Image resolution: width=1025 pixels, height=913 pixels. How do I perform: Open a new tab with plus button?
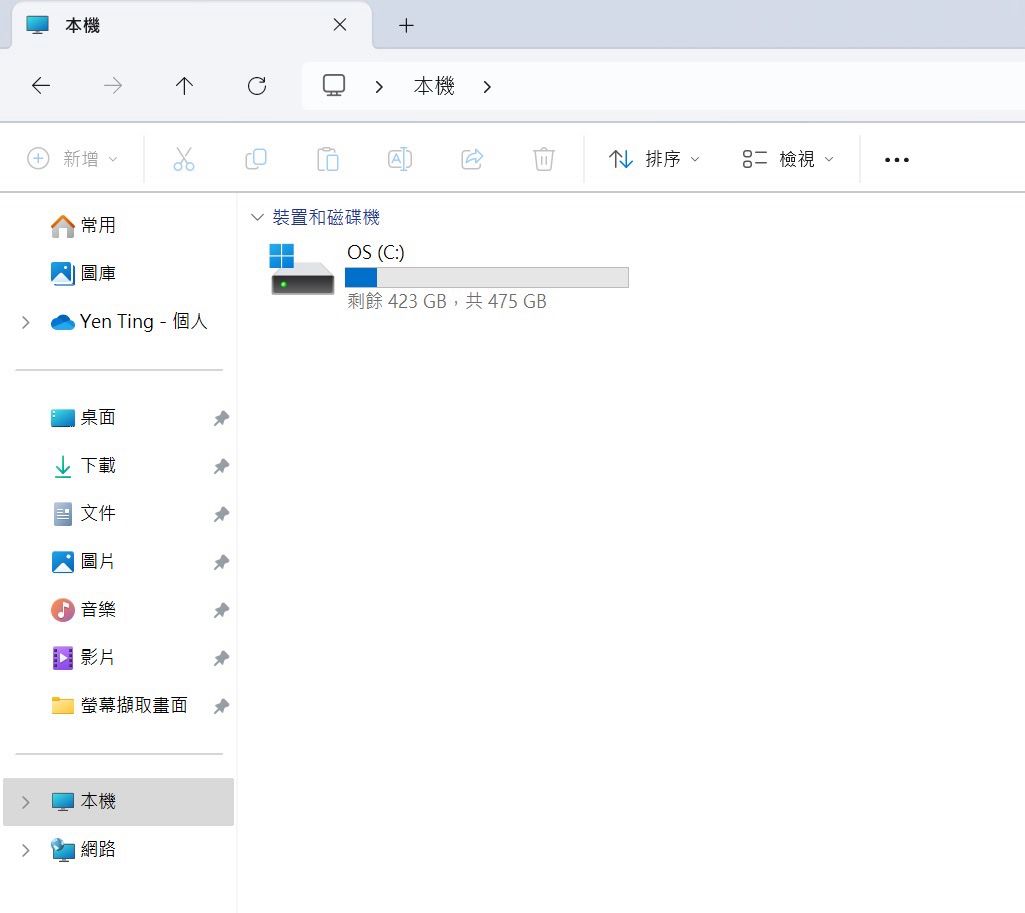click(406, 26)
